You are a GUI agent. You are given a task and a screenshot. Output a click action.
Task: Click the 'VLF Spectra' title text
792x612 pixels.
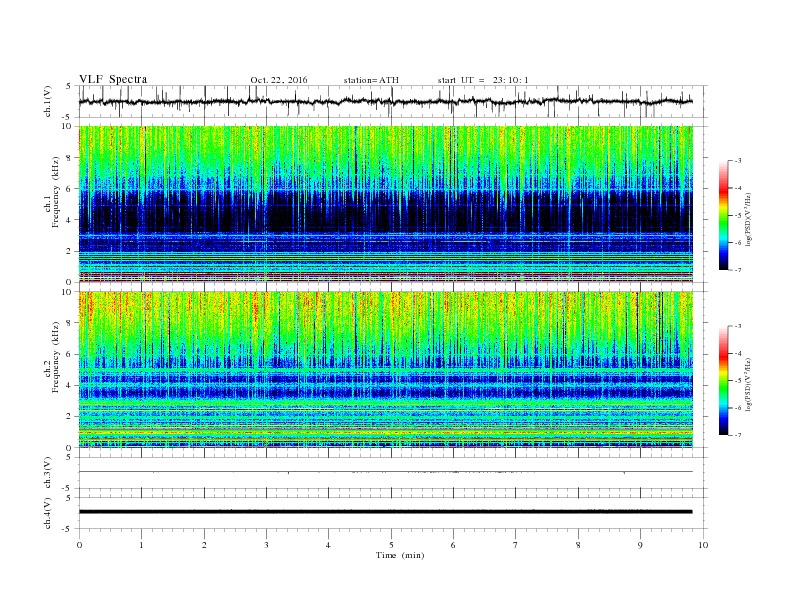coord(113,79)
